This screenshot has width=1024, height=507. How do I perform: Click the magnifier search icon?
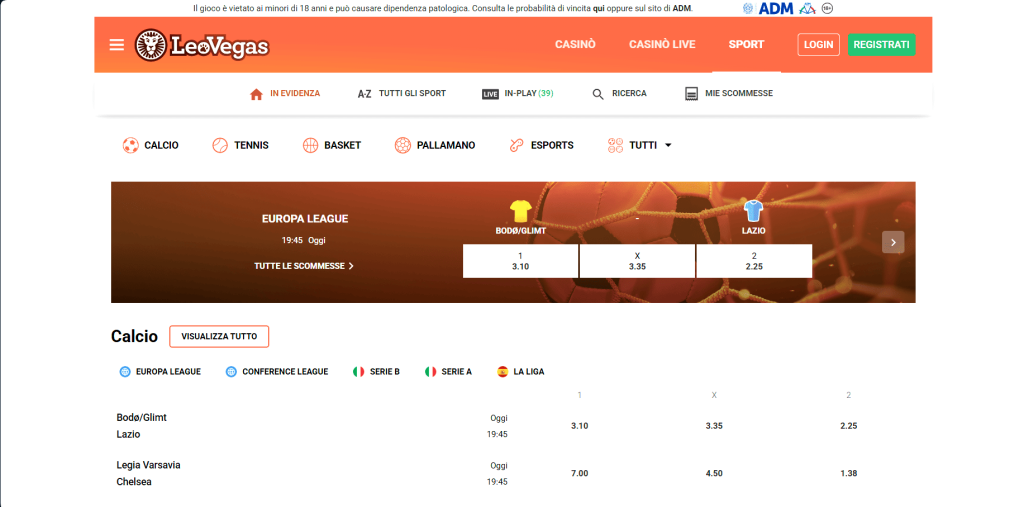tap(598, 94)
